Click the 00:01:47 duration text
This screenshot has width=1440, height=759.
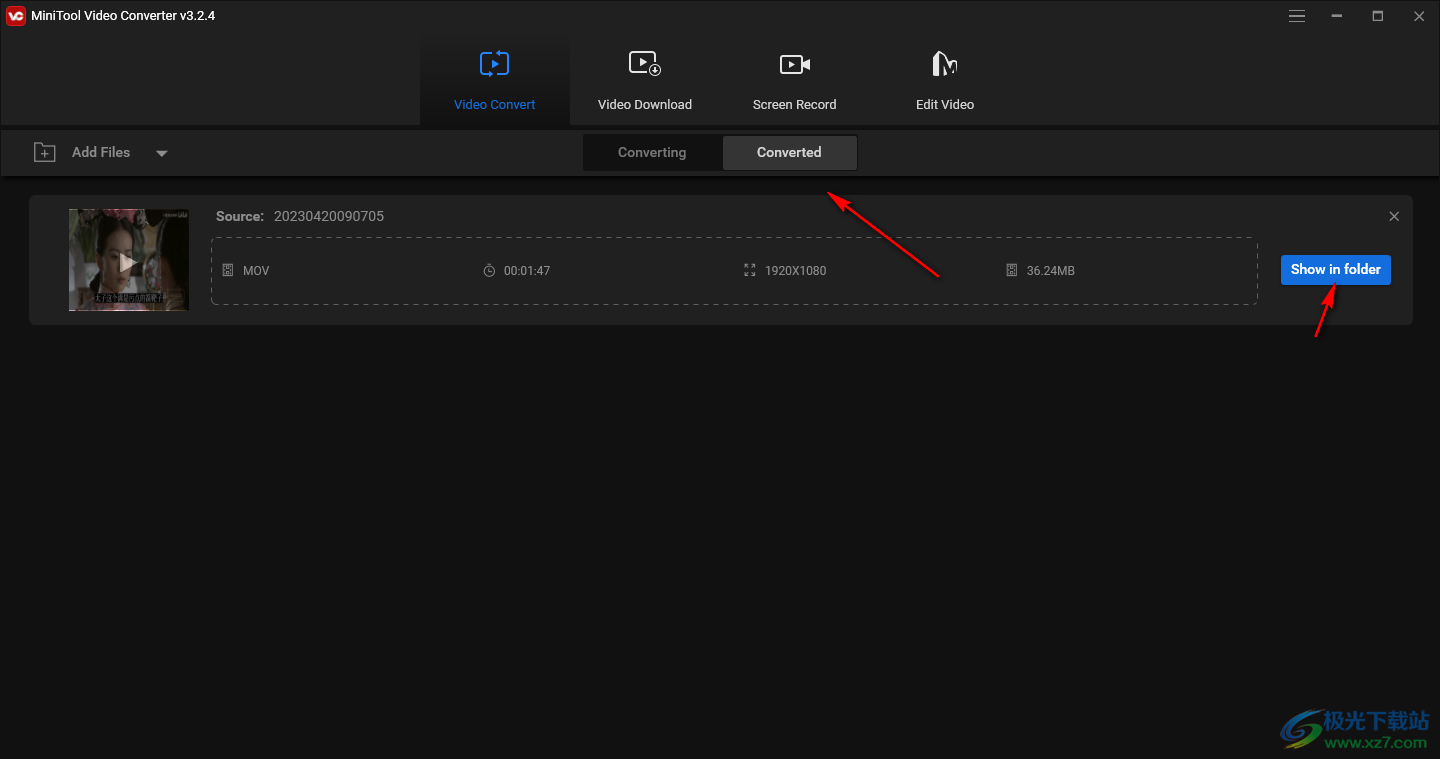click(x=527, y=271)
